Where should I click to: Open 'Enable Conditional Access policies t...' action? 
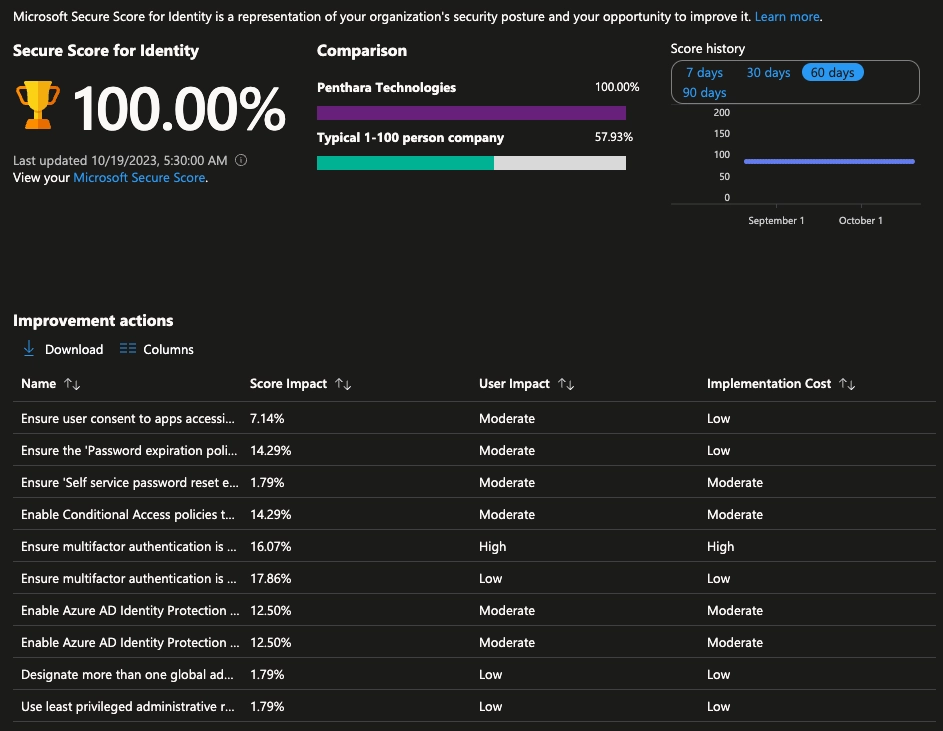(127, 514)
